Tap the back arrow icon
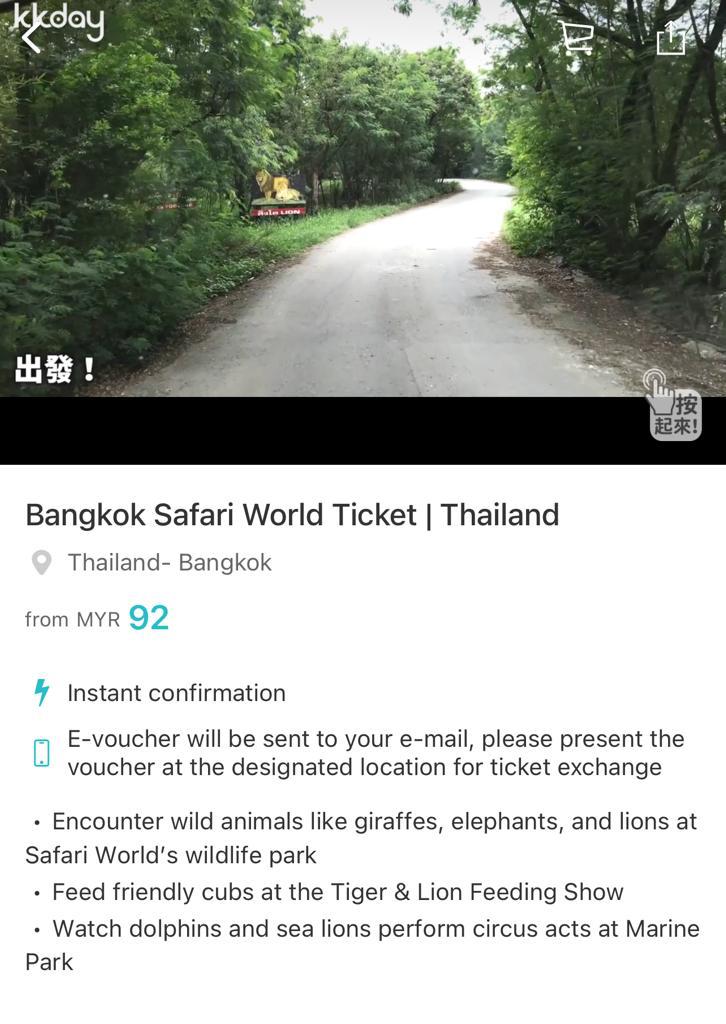Viewport: 726px width, 1024px height. tap(30, 39)
